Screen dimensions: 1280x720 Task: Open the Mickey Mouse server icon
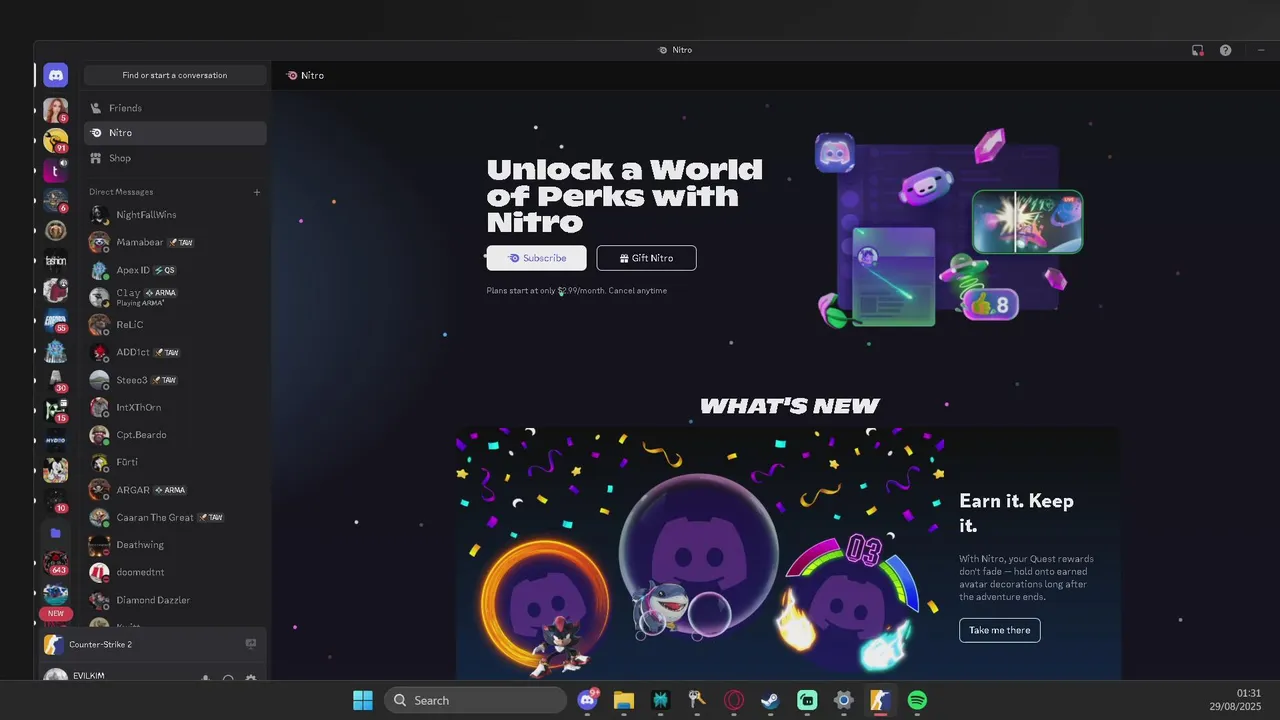pos(55,470)
